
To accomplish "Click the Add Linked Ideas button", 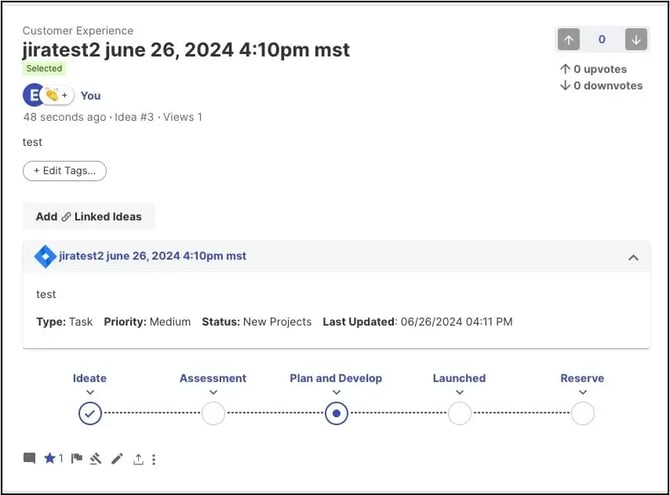I will coord(89,216).
